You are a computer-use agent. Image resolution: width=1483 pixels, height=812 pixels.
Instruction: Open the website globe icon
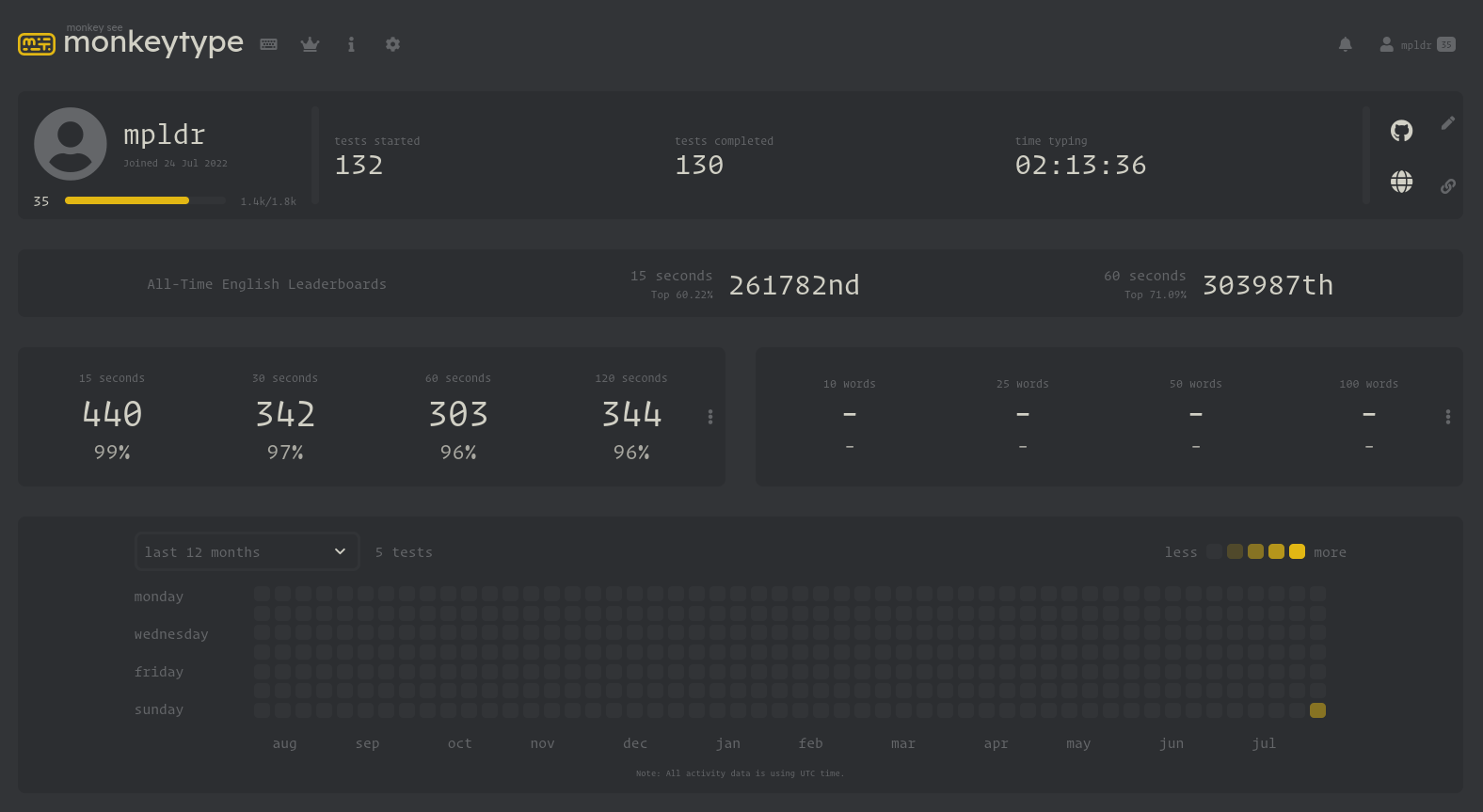(1402, 182)
